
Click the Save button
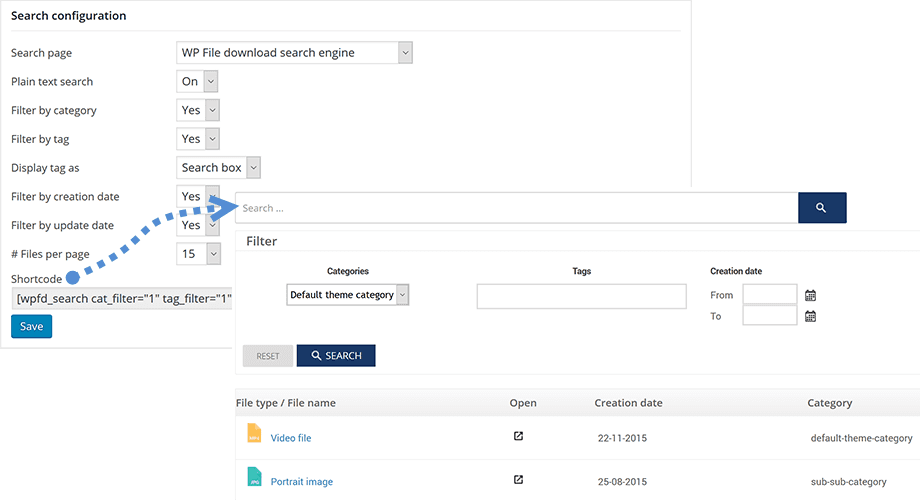pos(32,326)
